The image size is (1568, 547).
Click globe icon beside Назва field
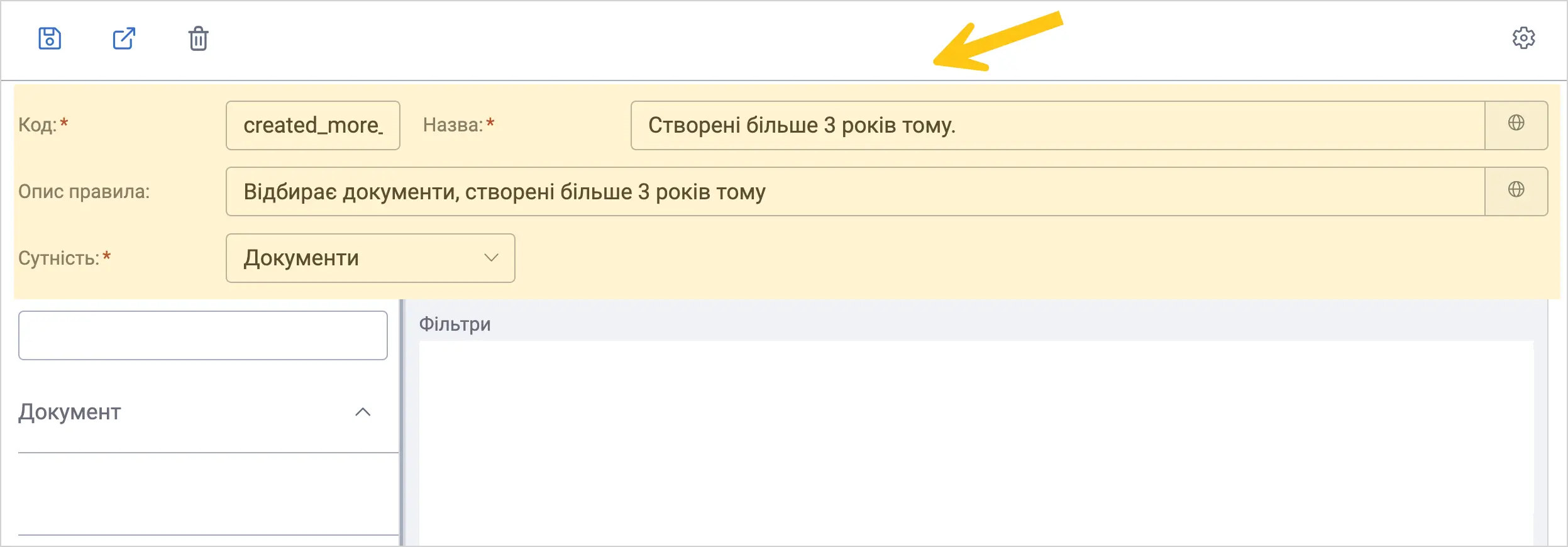tap(1516, 123)
